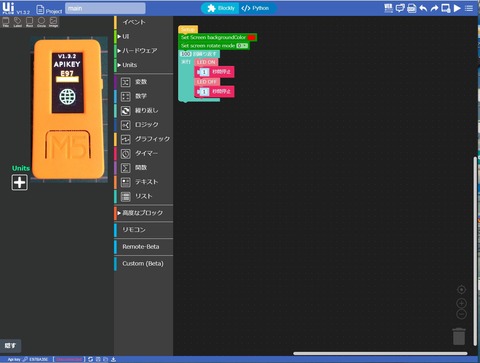Click the Project file button
This screenshot has height=363, width=480.
(49, 9)
